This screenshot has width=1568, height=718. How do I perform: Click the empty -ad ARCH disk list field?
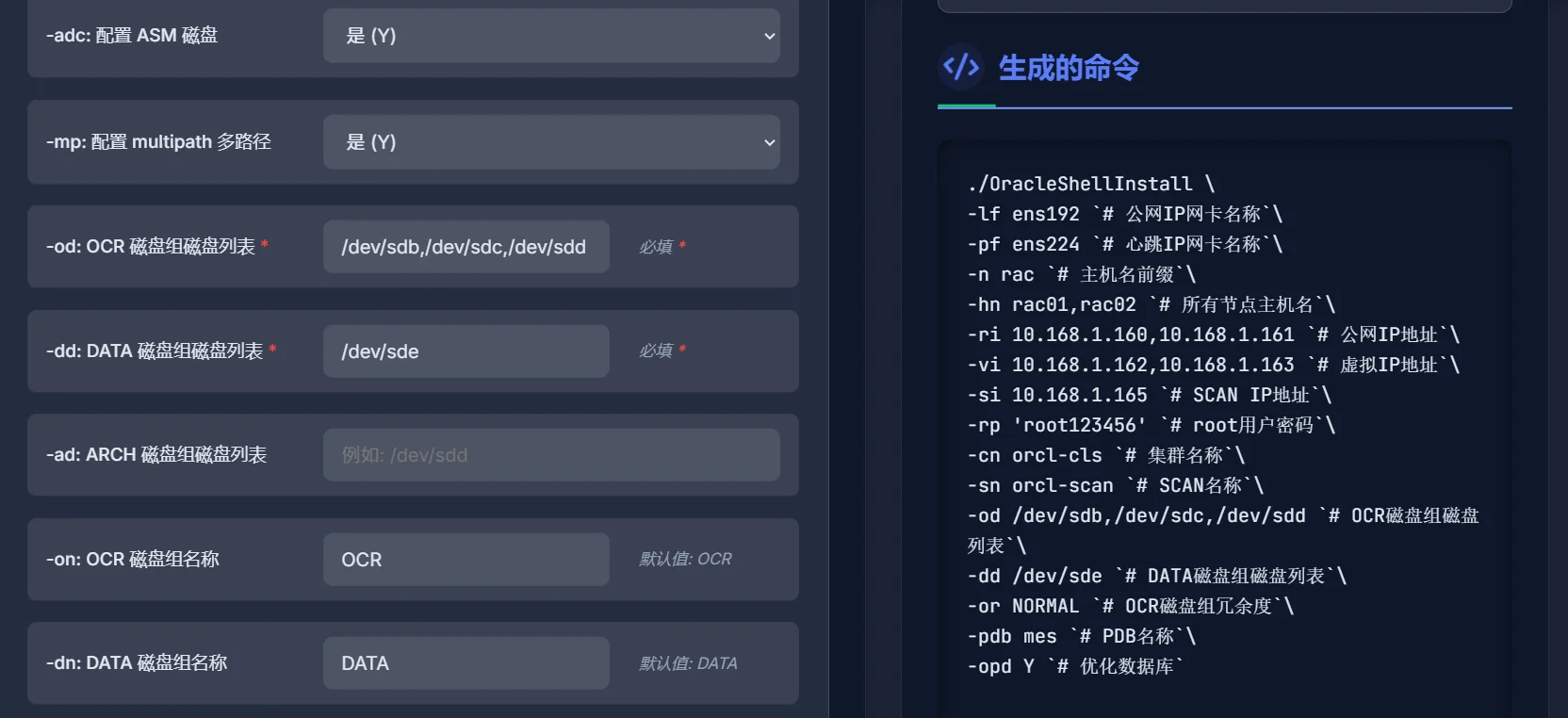click(551, 455)
